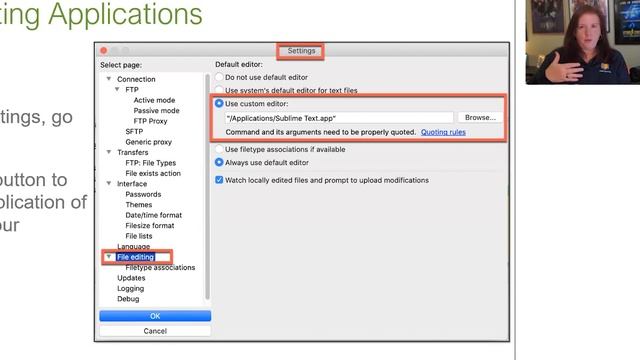Screen dimensions: 640x360
Task: Dismiss dialog with Cancel button
Action: (155, 331)
